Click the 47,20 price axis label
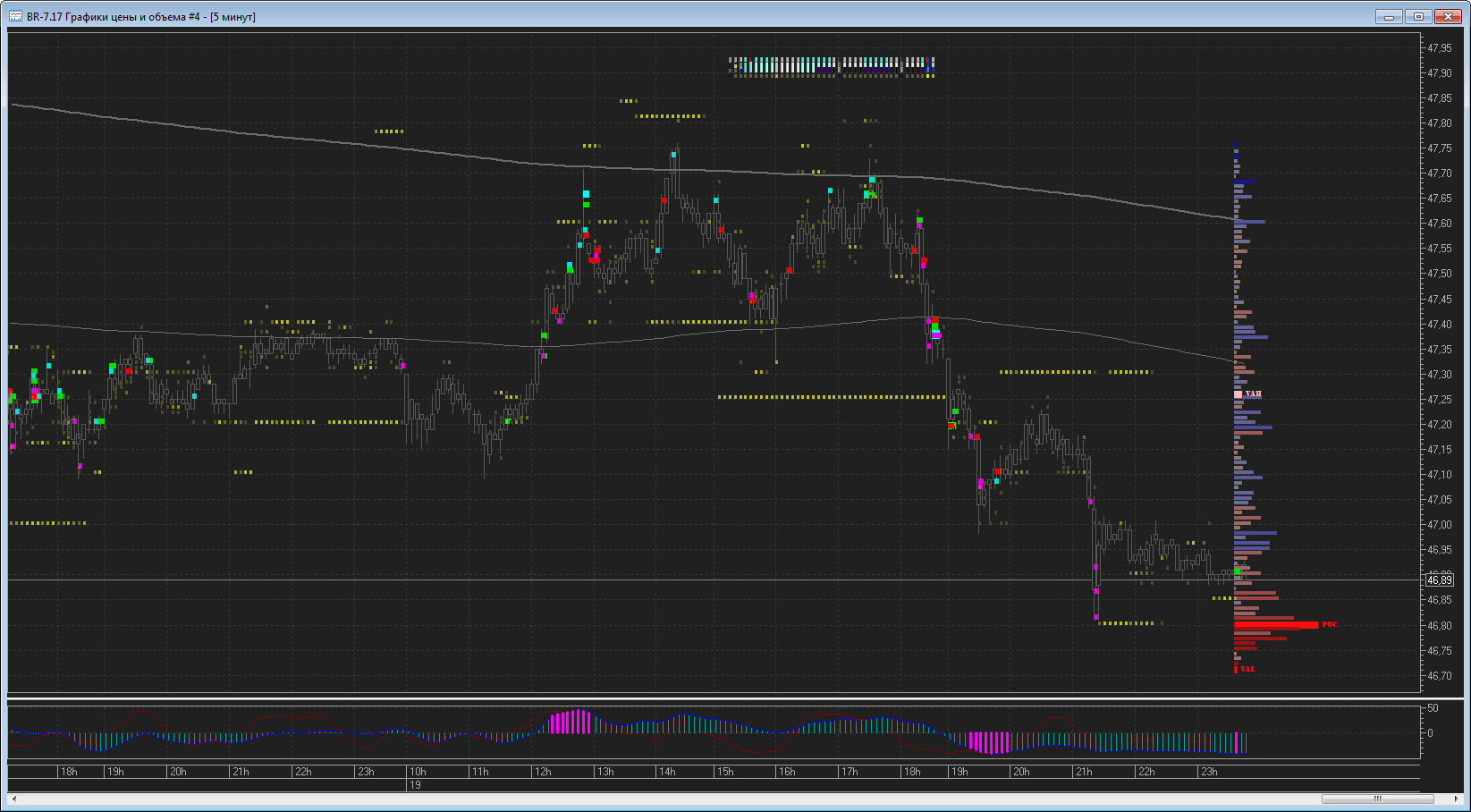 pos(1440,425)
